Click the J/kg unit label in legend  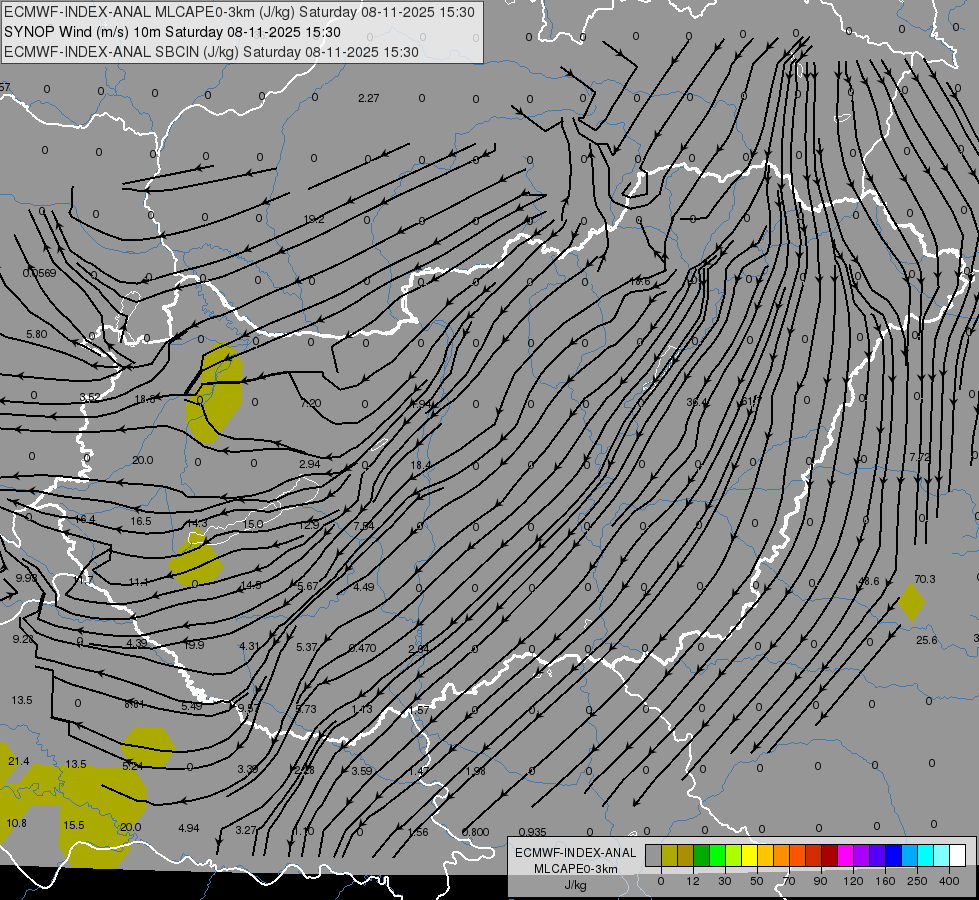click(x=575, y=886)
